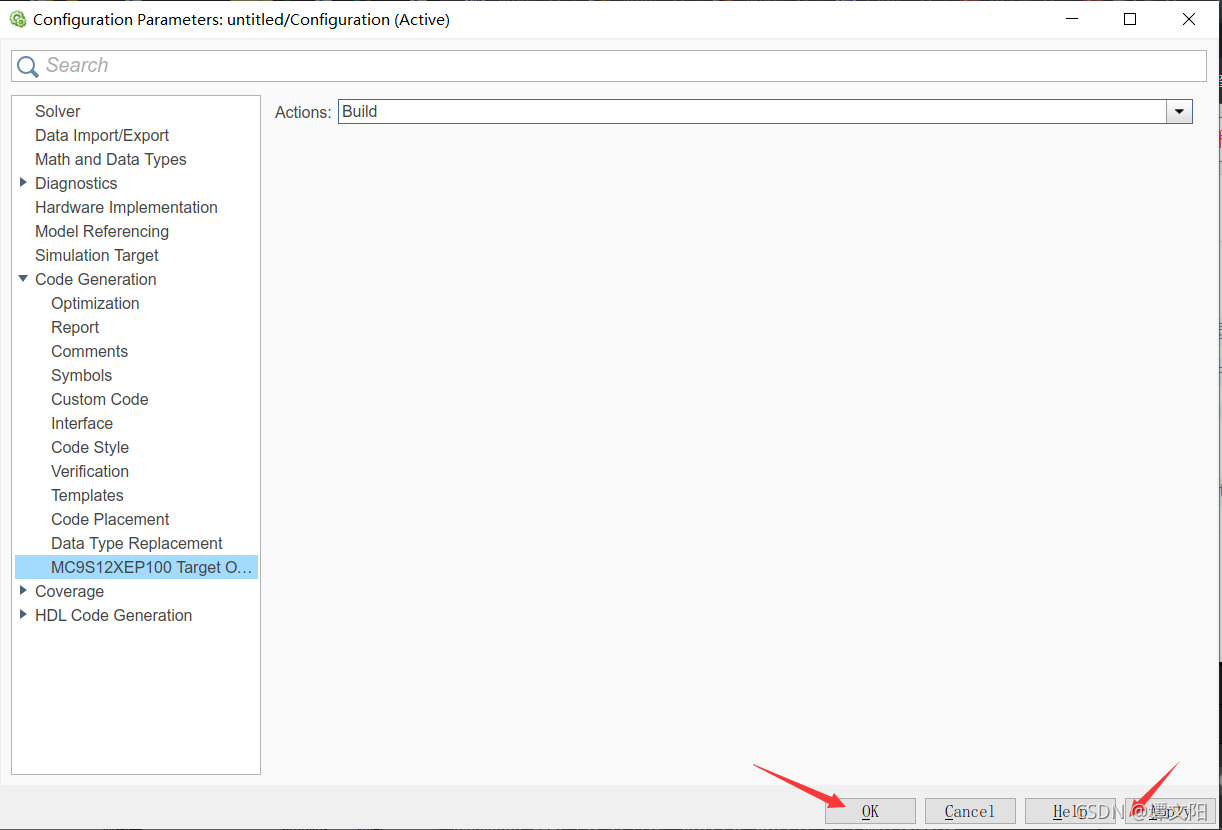Select the Verification item

[x=90, y=471]
